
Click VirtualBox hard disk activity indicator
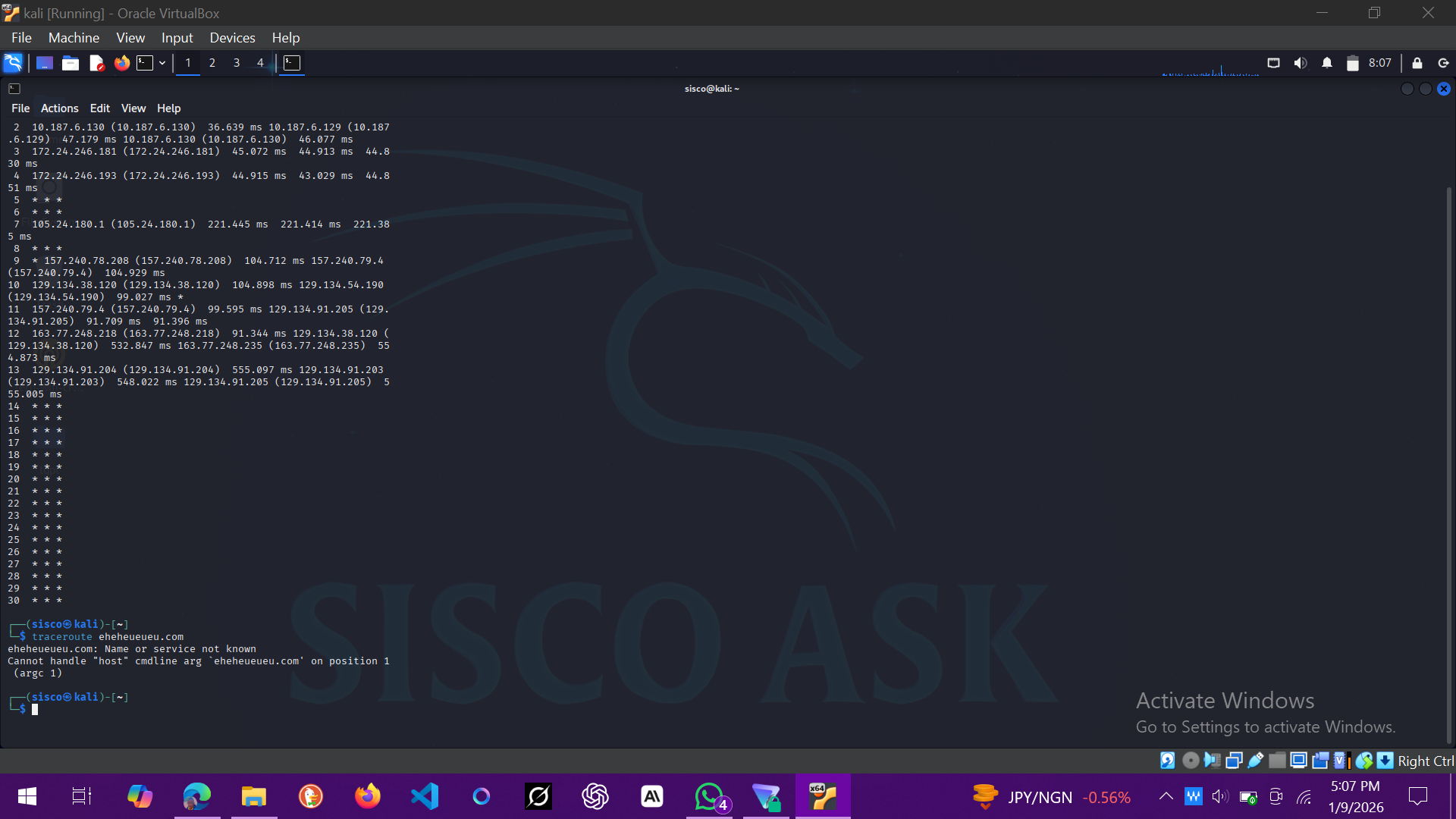1168,761
